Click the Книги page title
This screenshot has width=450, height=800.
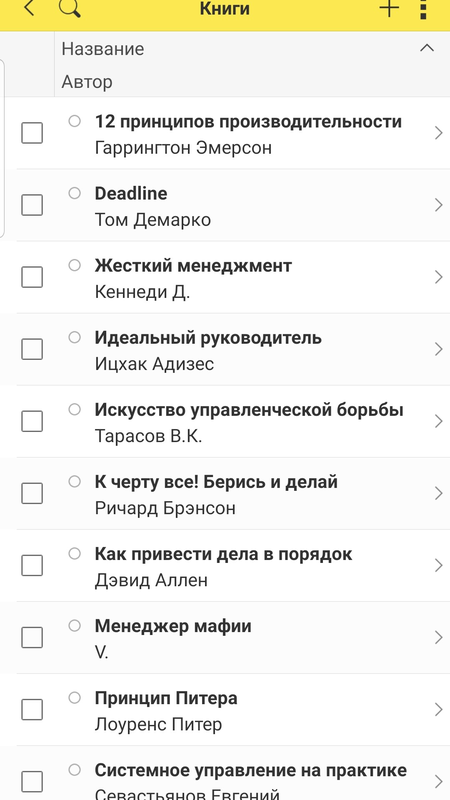pyautogui.click(x=224, y=9)
